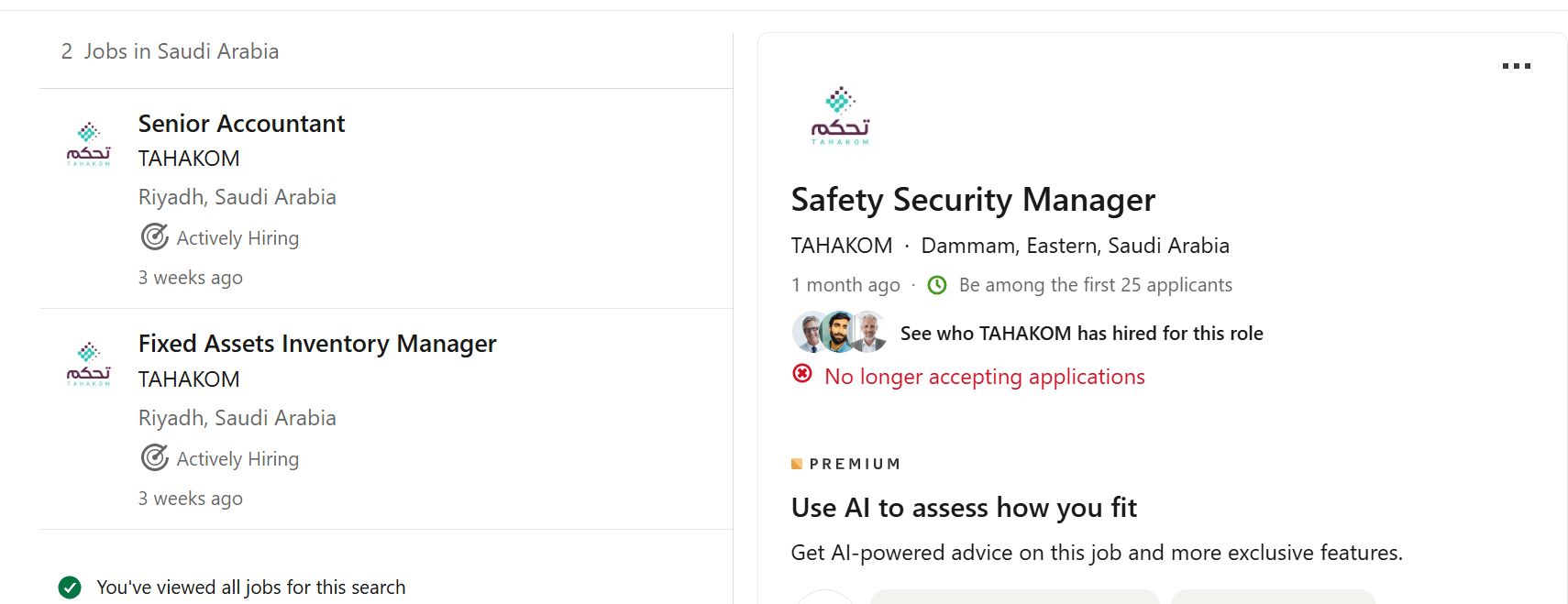The height and width of the screenshot is (604, 1568).
Task: Click green checkmark beside viewed all jobs
Action: pos(70,588)
